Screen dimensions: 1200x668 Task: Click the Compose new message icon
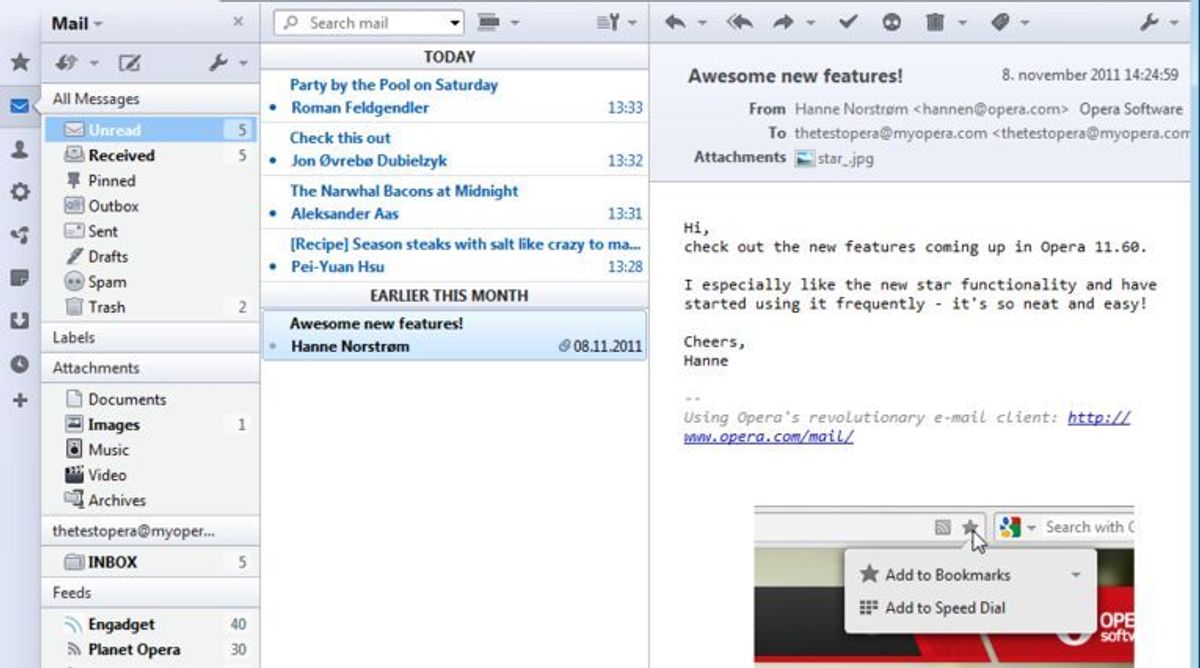click(129, 63)
